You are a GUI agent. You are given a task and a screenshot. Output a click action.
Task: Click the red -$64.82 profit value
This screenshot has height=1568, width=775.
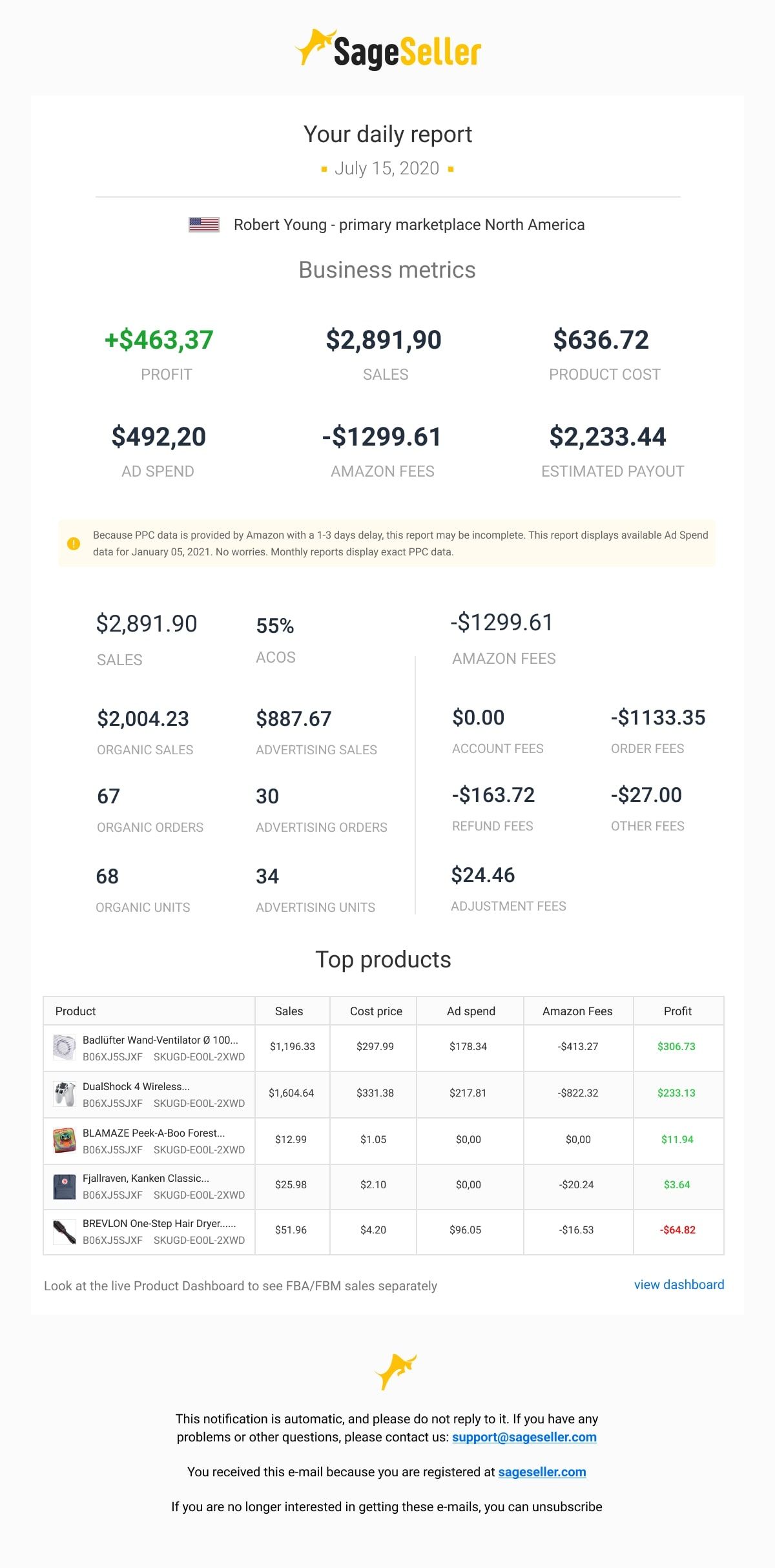click(677, 1230)
